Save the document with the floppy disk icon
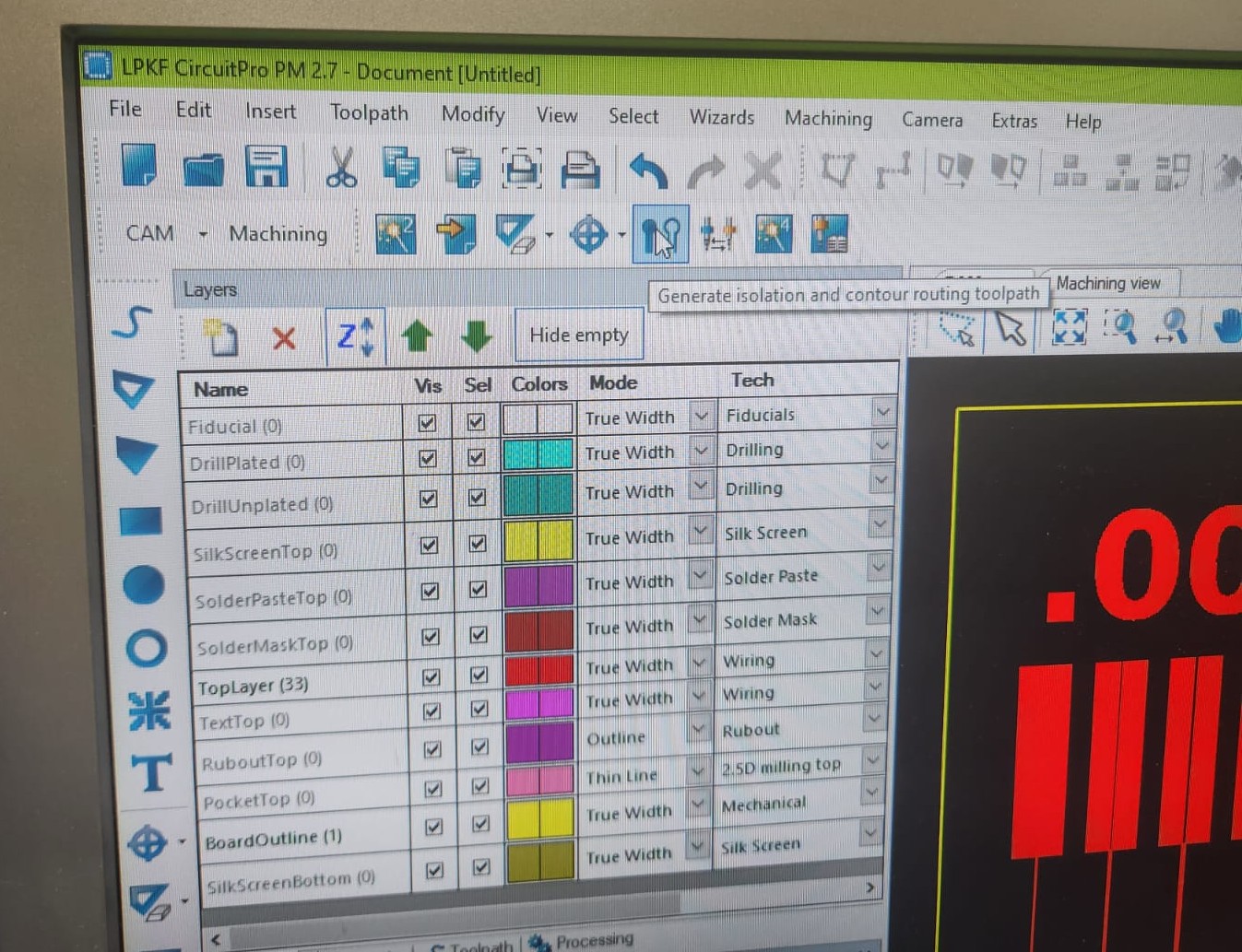This screenshot has width=1242, height=952. coord(266,168)
